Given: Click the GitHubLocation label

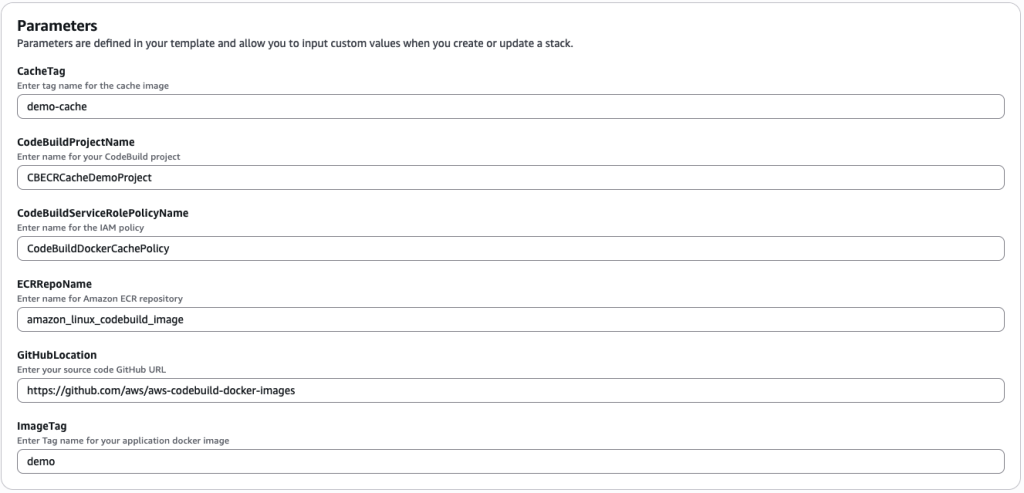Looking at the screenshot, I should pos(57,355).
